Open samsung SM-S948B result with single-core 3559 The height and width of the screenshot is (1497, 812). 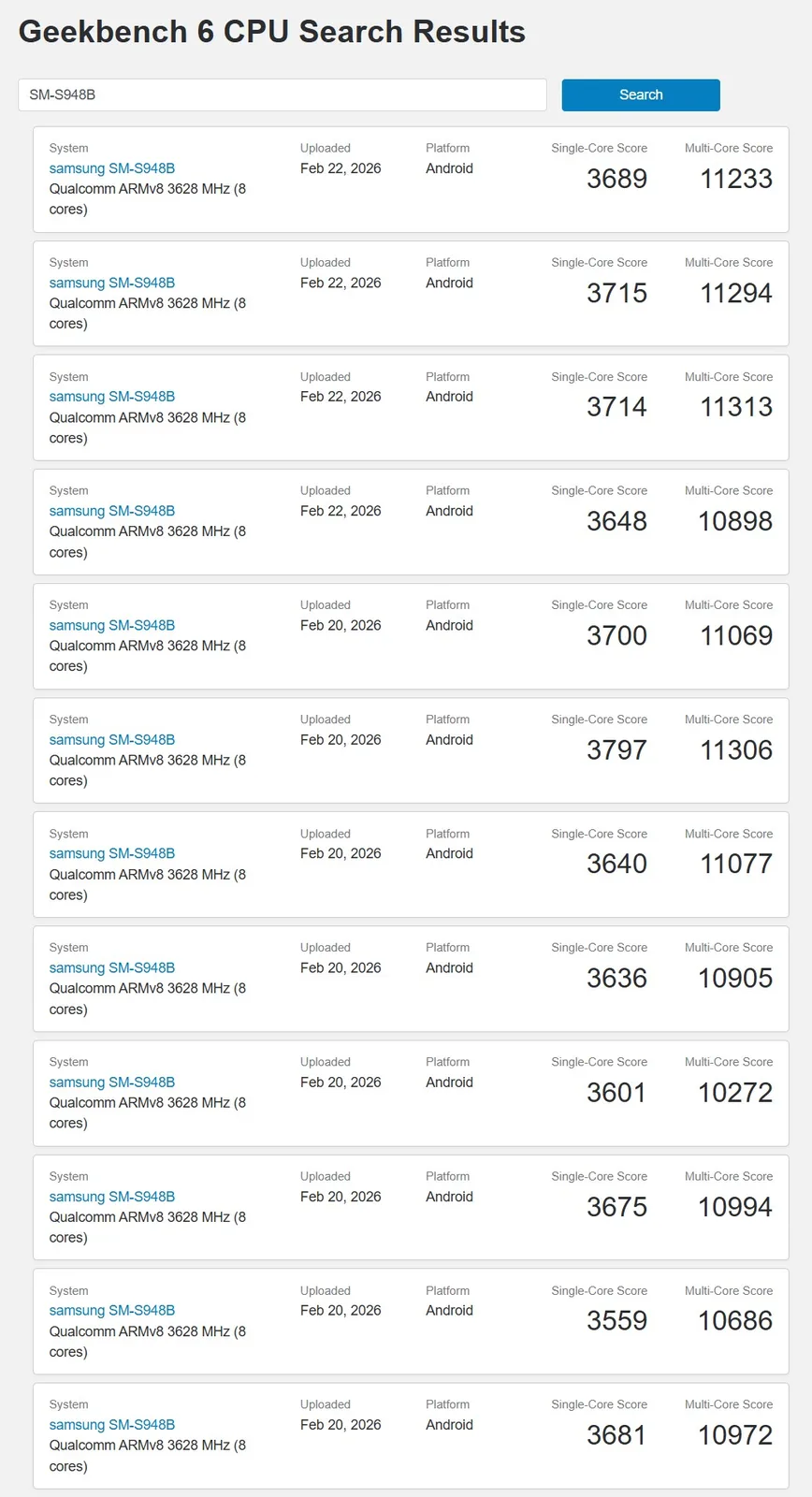click(x=112, y=1311)
